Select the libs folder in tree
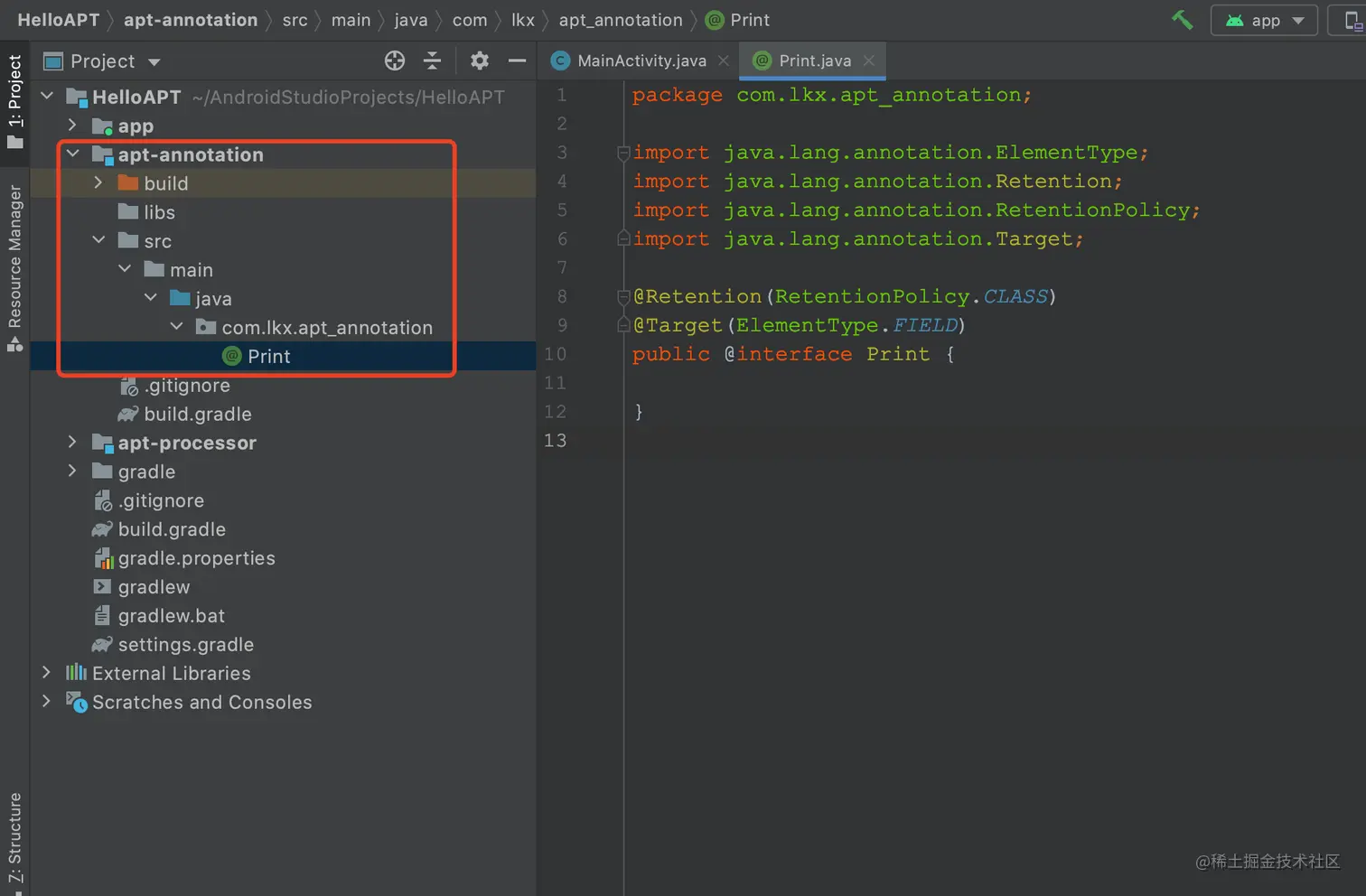 point(159,212)
